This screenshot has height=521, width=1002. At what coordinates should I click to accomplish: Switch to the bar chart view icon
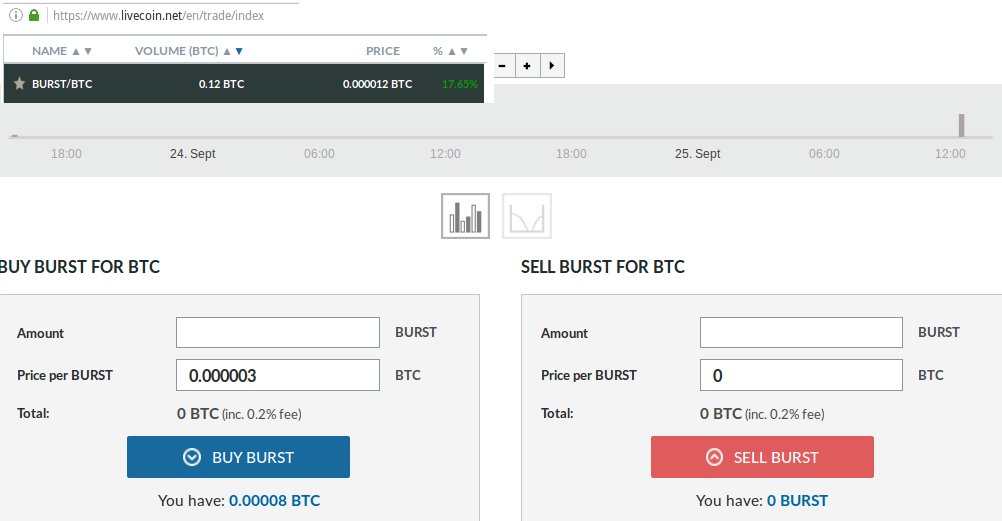pyautogui.click(x=465, y=216)
